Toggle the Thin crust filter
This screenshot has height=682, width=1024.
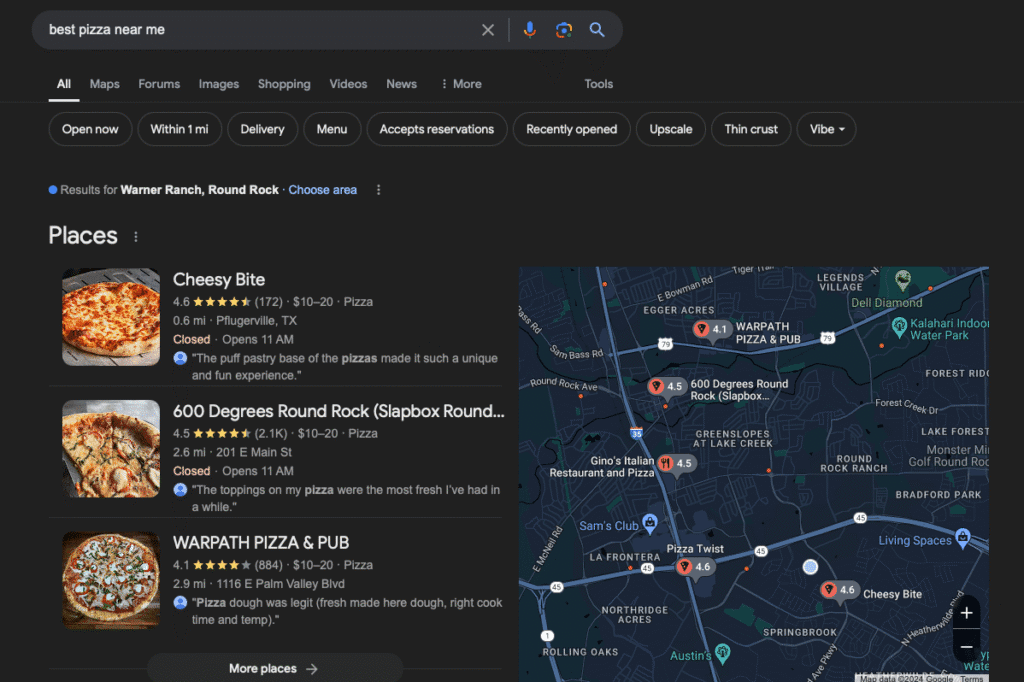click(751, 129)
